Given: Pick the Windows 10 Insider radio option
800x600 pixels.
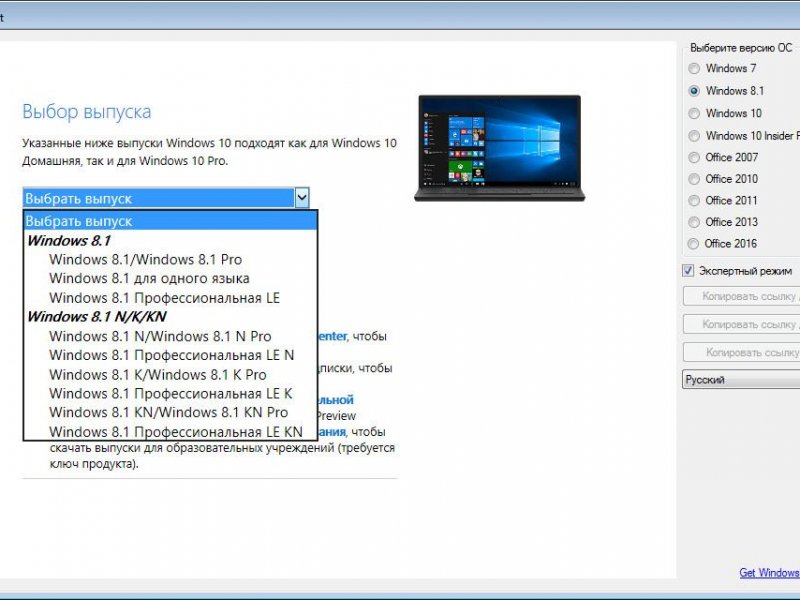Looking at the screenshot, I should point(694,136).
